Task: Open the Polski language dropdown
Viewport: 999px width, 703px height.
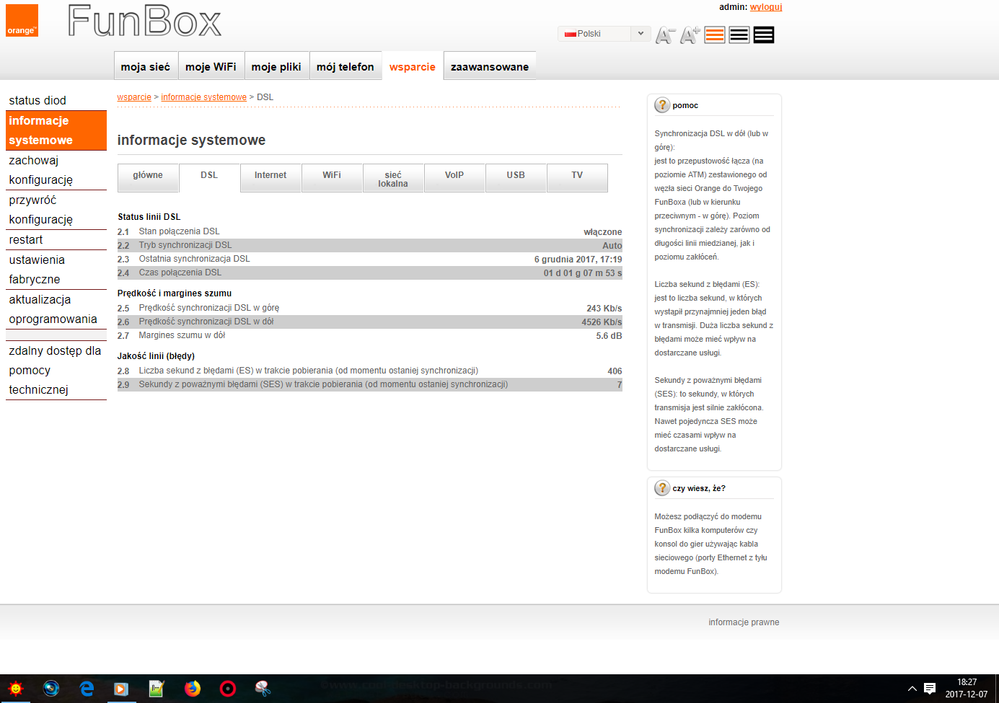Action: click(603, 34)
